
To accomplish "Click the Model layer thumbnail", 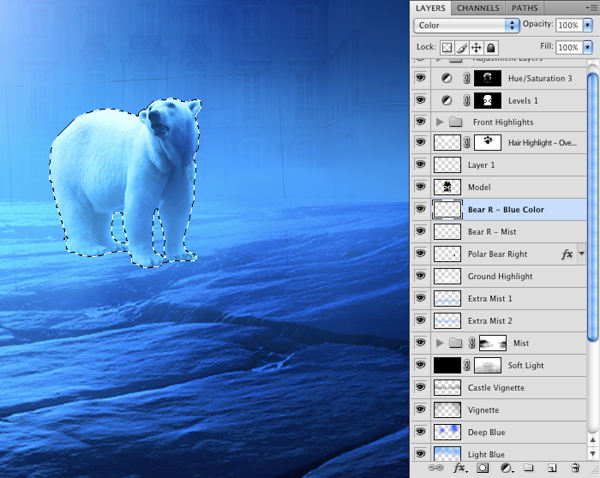I will pos(447,187).
